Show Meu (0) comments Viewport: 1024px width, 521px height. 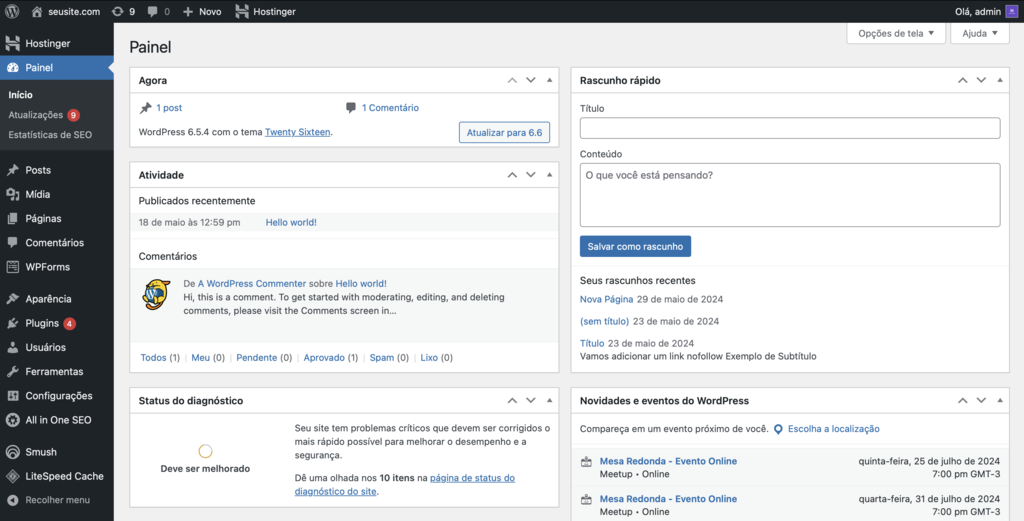click(x=208, y=358)
